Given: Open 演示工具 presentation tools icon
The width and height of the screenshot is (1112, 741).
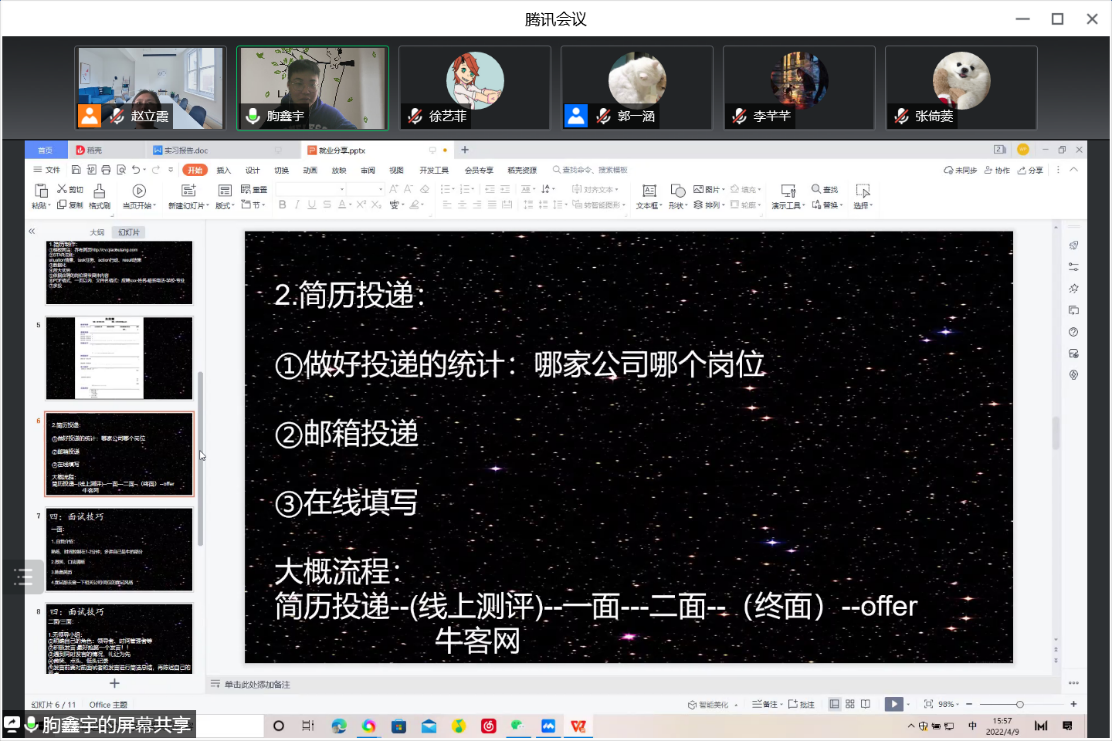Looking at the screenshot, I should [x=787, y=190].
